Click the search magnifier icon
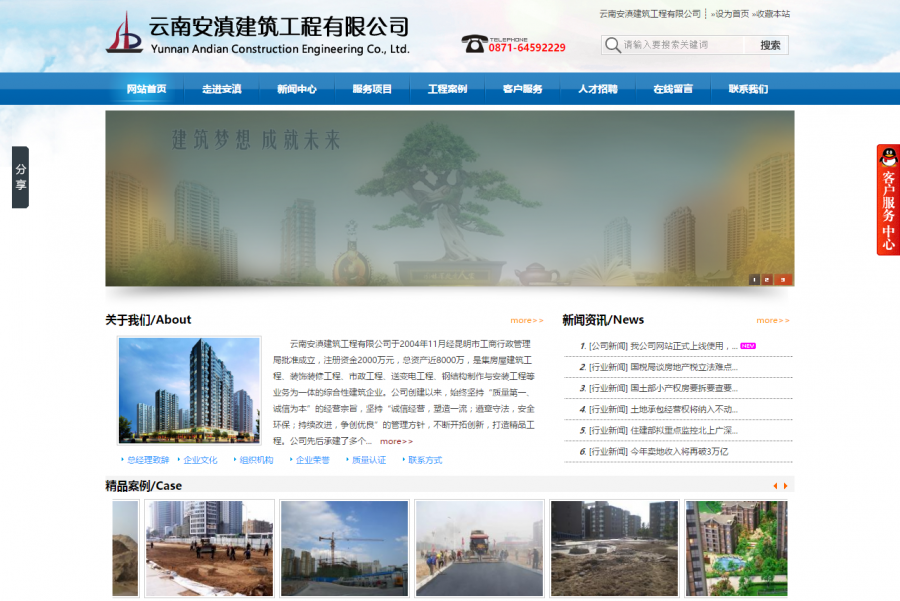Image resolution: width=900 pixels, height=601 pixels. pos(610,44)
